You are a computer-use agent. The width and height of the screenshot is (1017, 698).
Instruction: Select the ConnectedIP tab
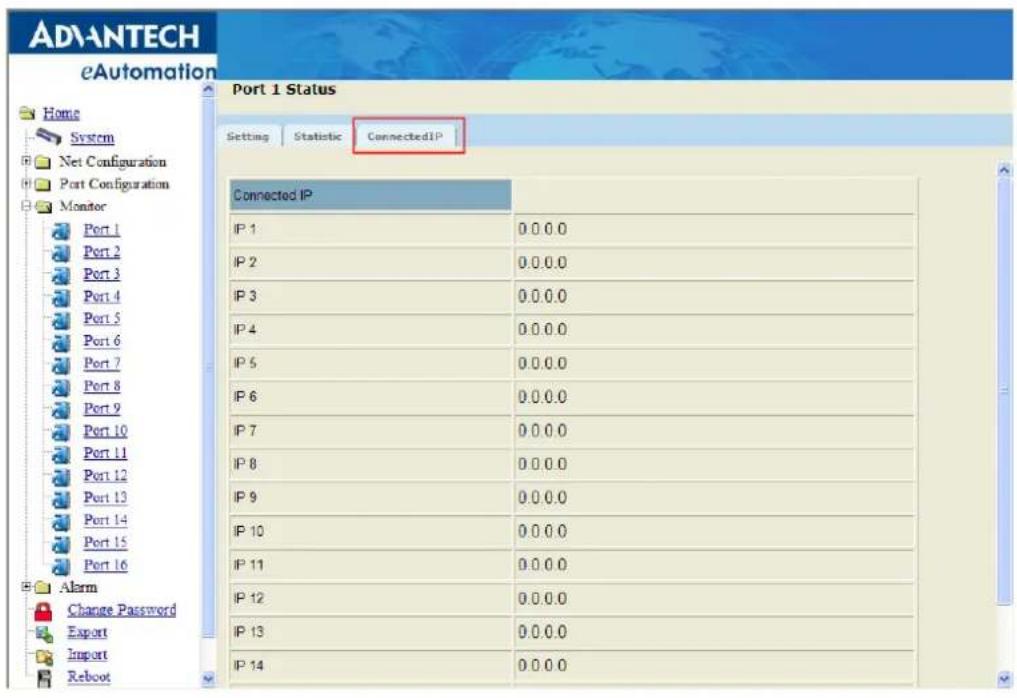pyautogui.click(x=405, y=136)
